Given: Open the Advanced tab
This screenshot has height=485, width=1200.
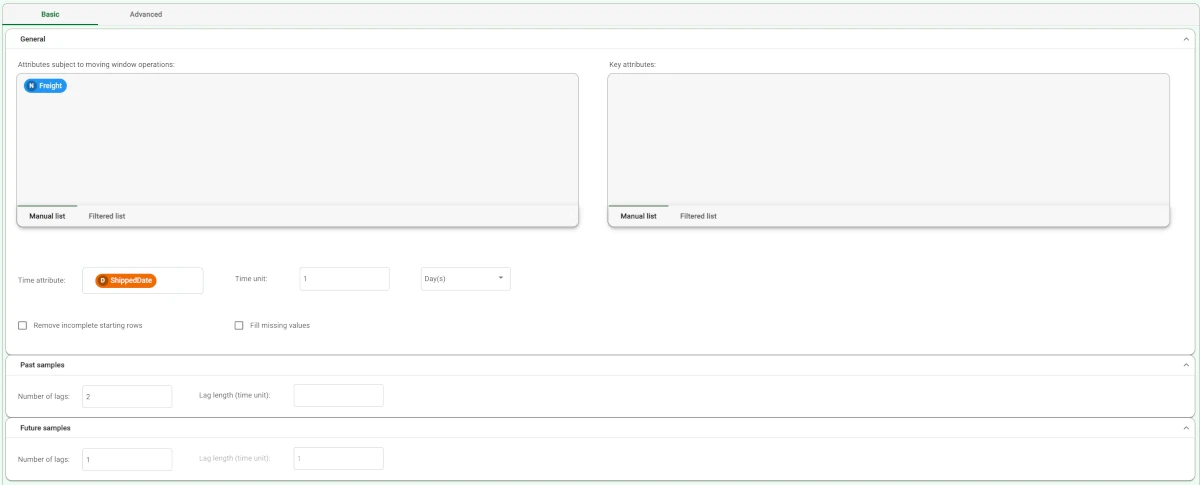Looking at the screenshot, I should [146, 15].
